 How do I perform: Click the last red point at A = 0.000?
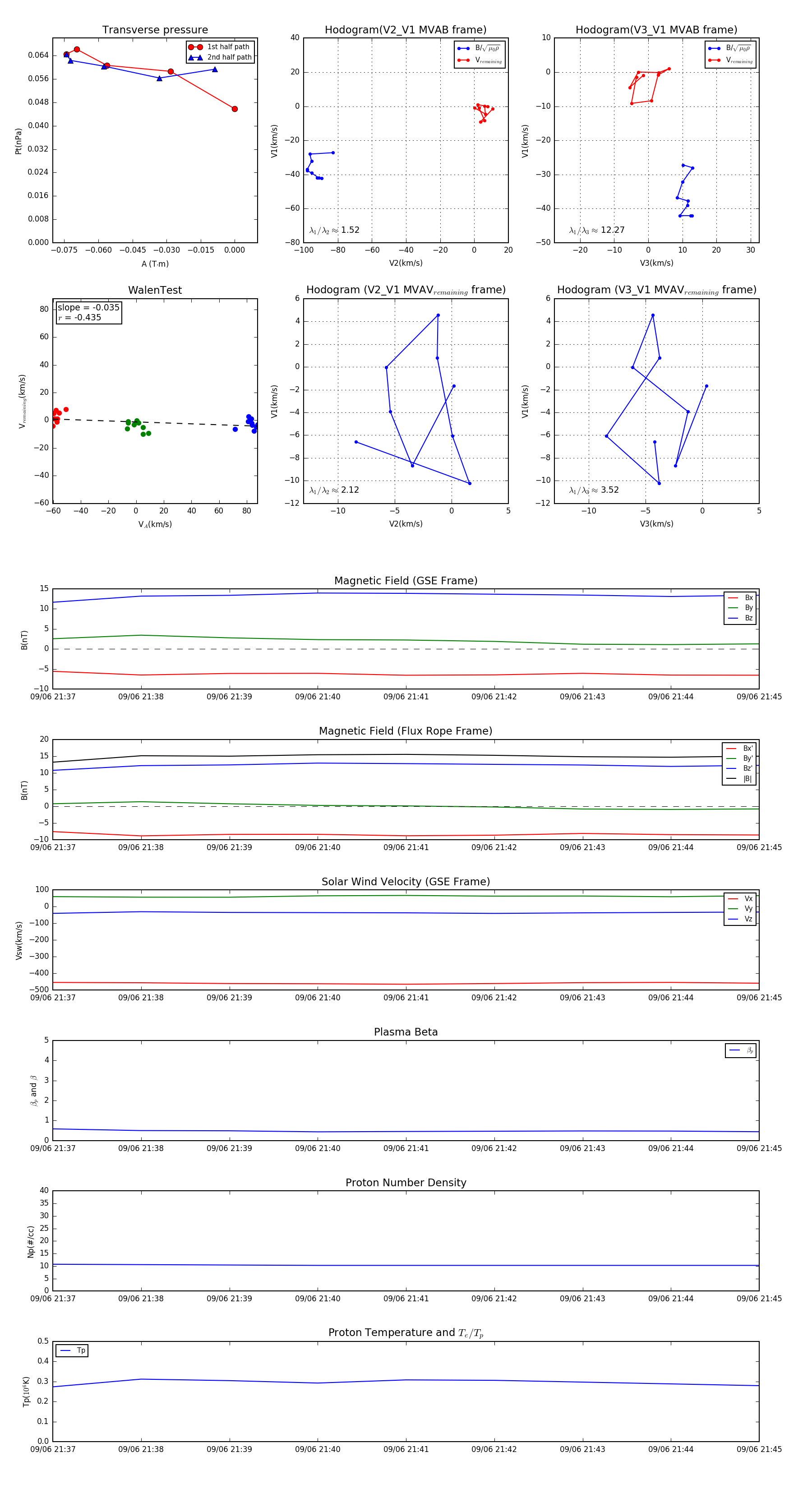(235, 109)
